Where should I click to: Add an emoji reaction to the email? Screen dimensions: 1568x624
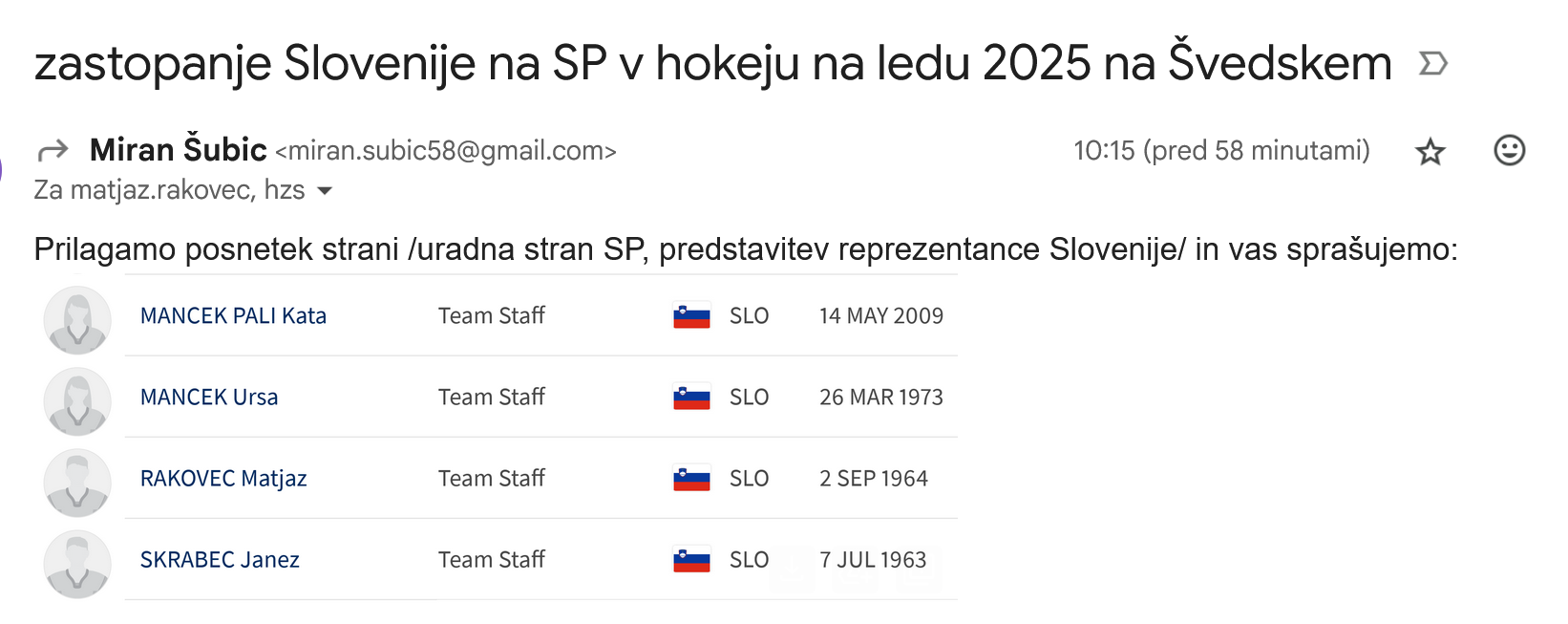tap(1509, 150)
